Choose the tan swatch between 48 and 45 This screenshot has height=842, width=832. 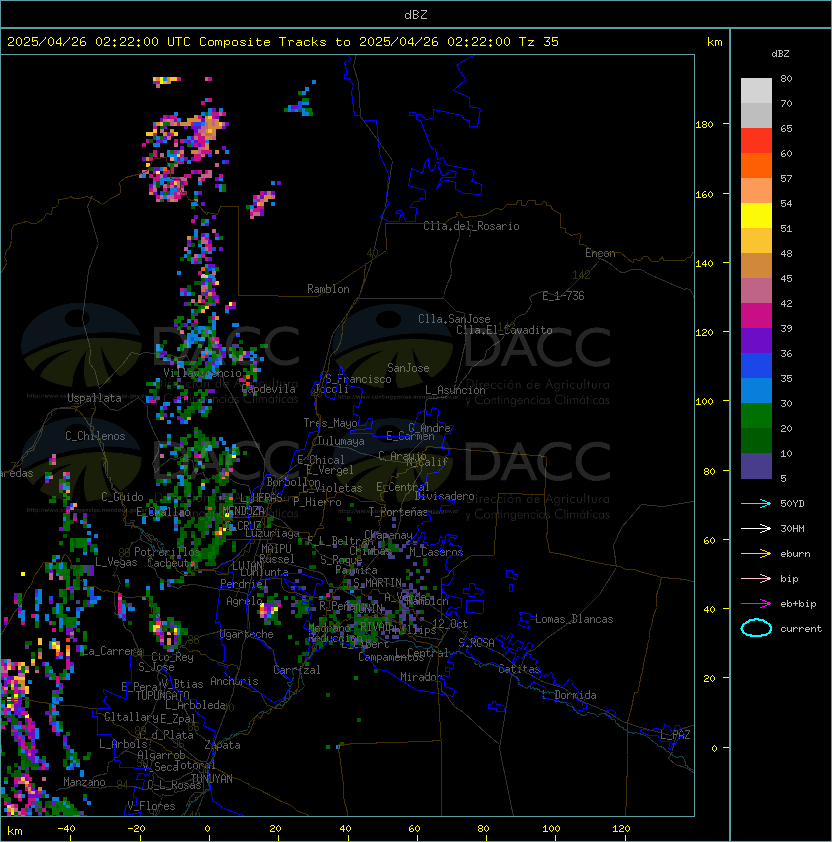pos(756,265)
